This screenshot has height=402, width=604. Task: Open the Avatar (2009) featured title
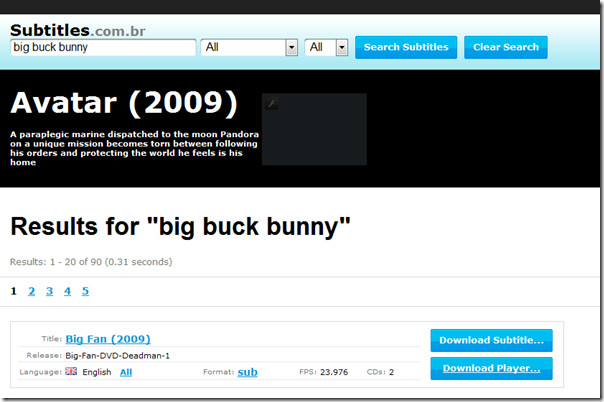pyautogui.click(x=124, y=102)
